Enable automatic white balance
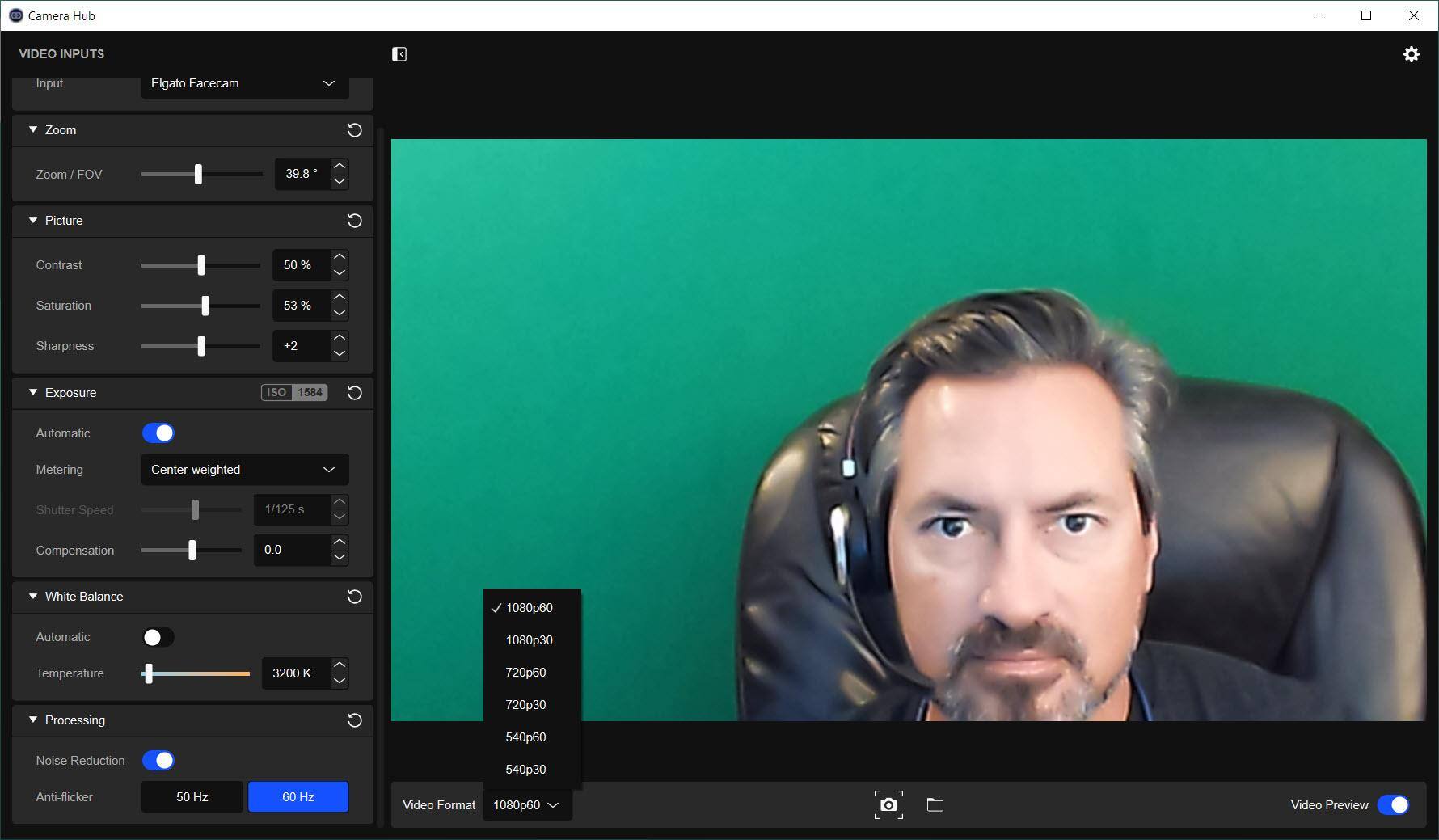Viewport: 1439px width, 840px height. click(x=158, y=637)
